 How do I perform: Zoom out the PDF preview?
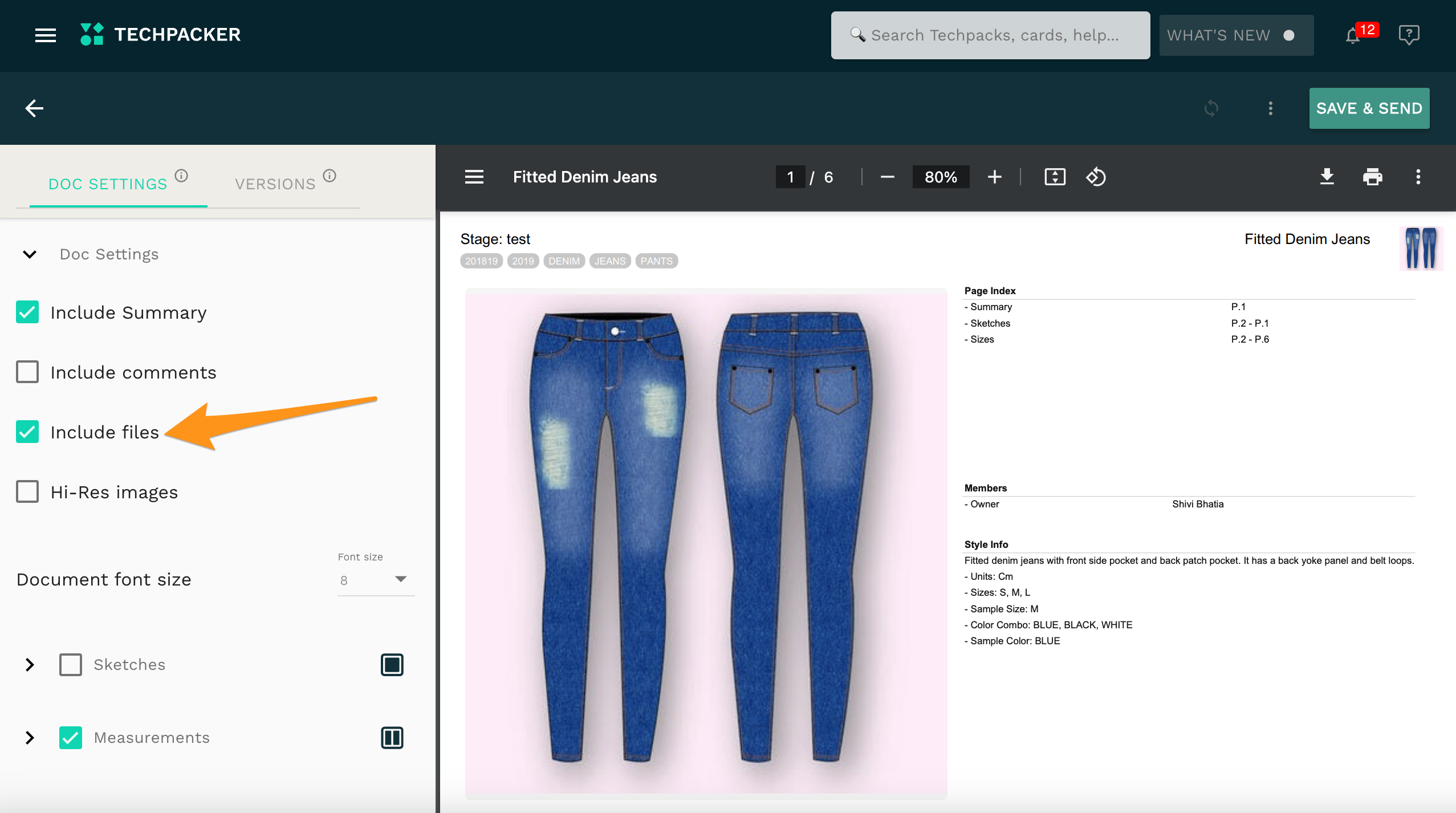tap(887, 177)
